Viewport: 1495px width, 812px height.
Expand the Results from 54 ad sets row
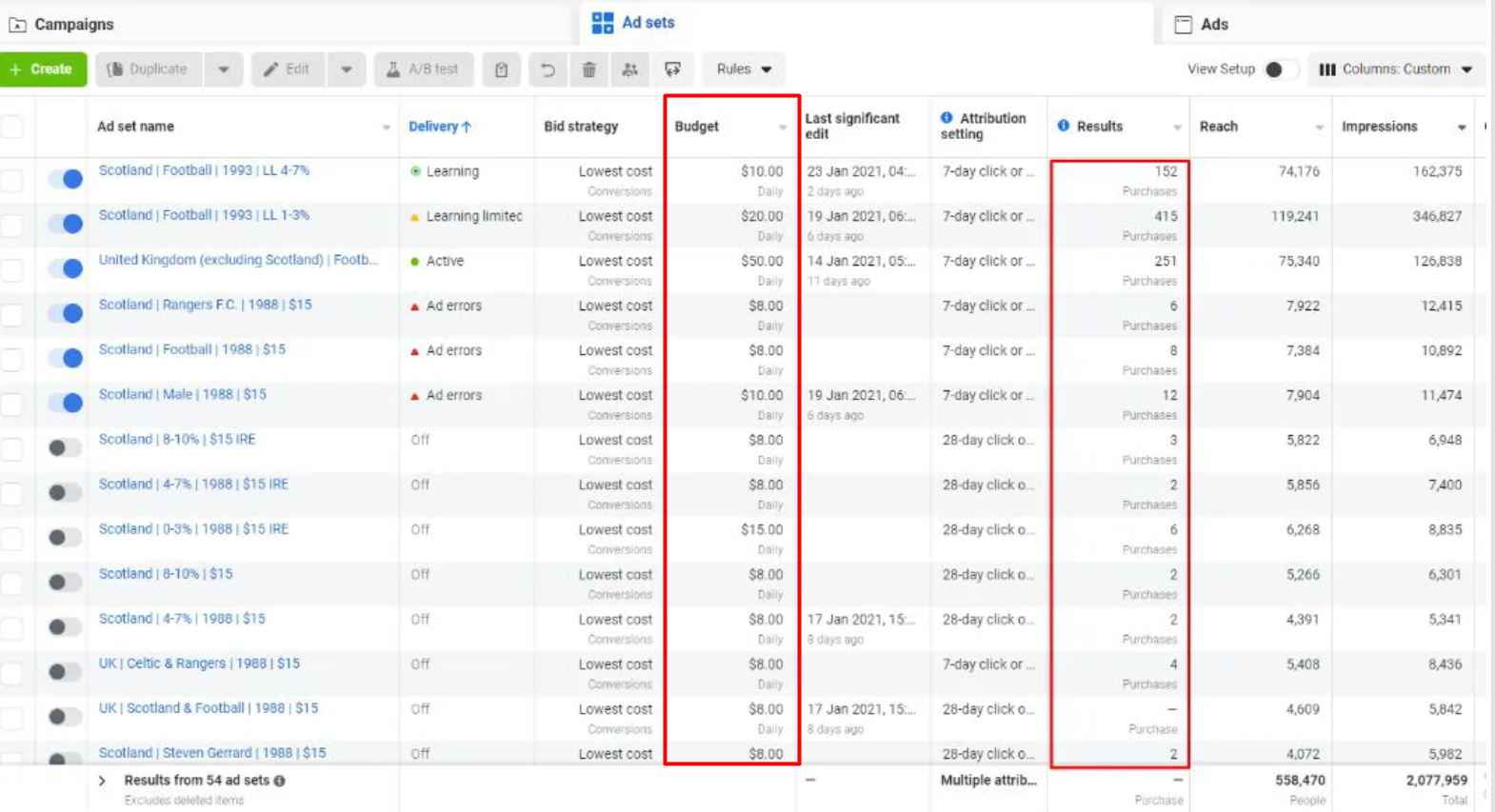[x=102, y=781]
